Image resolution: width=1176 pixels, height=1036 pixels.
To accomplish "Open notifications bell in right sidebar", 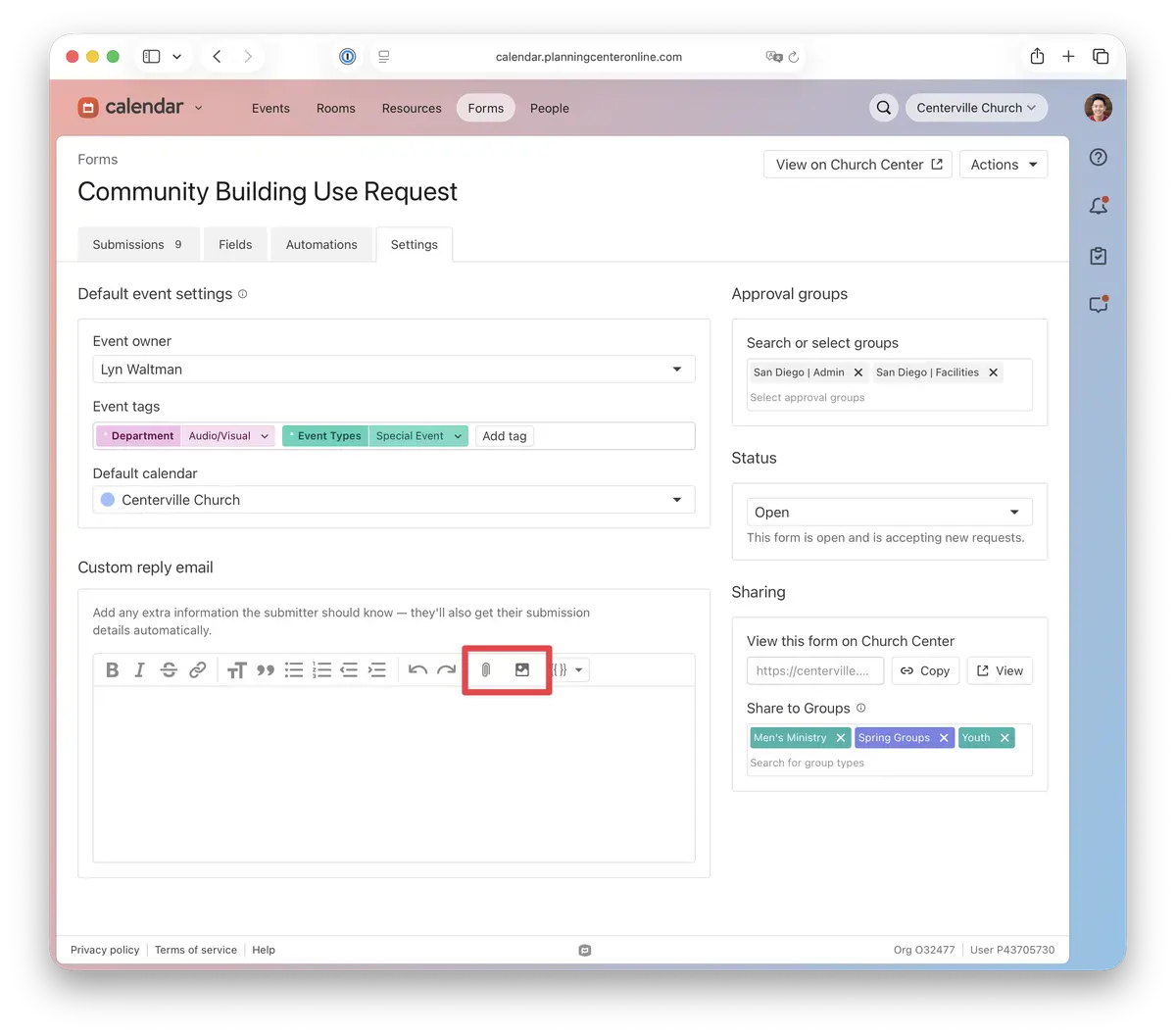I will (x=1099, y=206).
